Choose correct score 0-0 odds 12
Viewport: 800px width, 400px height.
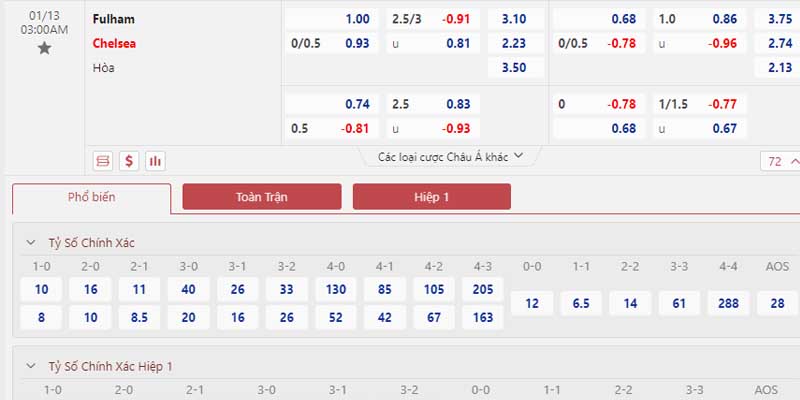click(x=532, y=304)
